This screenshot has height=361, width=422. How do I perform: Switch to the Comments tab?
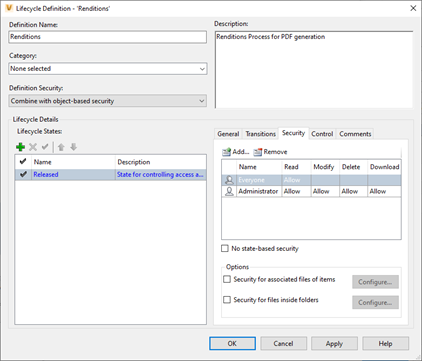click(x=355, y=134)
